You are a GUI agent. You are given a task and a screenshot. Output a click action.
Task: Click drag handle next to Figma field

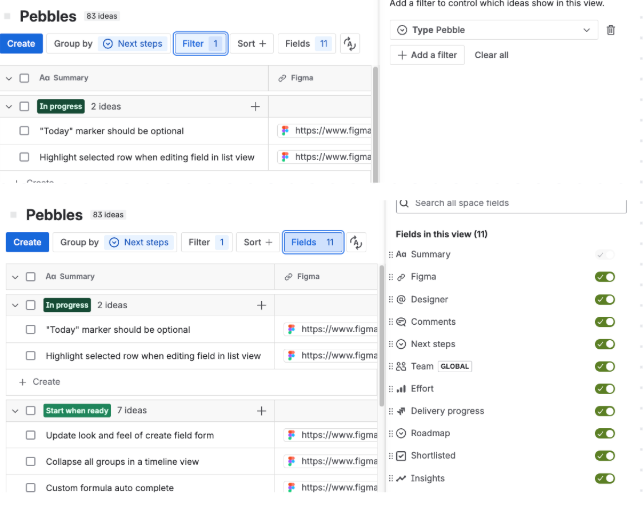[x=391, y=277]
